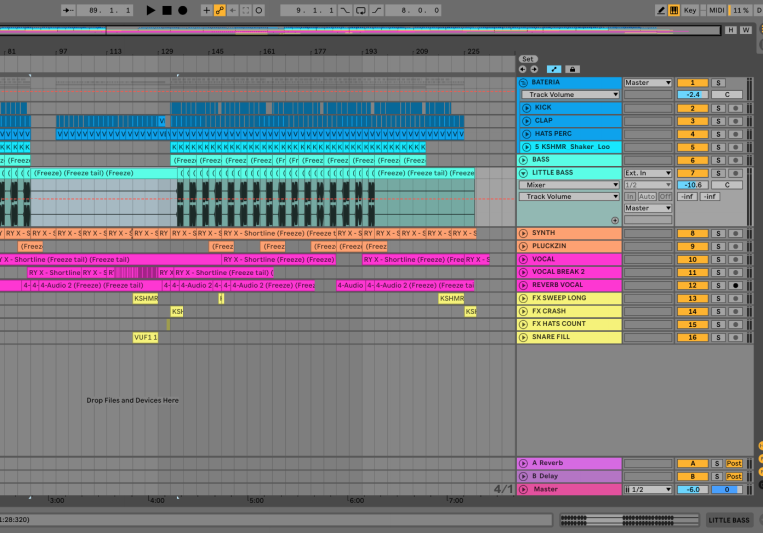This screenshot has height=533, width=763.
Task: Click the H overview height button
Action: (730, 30)
